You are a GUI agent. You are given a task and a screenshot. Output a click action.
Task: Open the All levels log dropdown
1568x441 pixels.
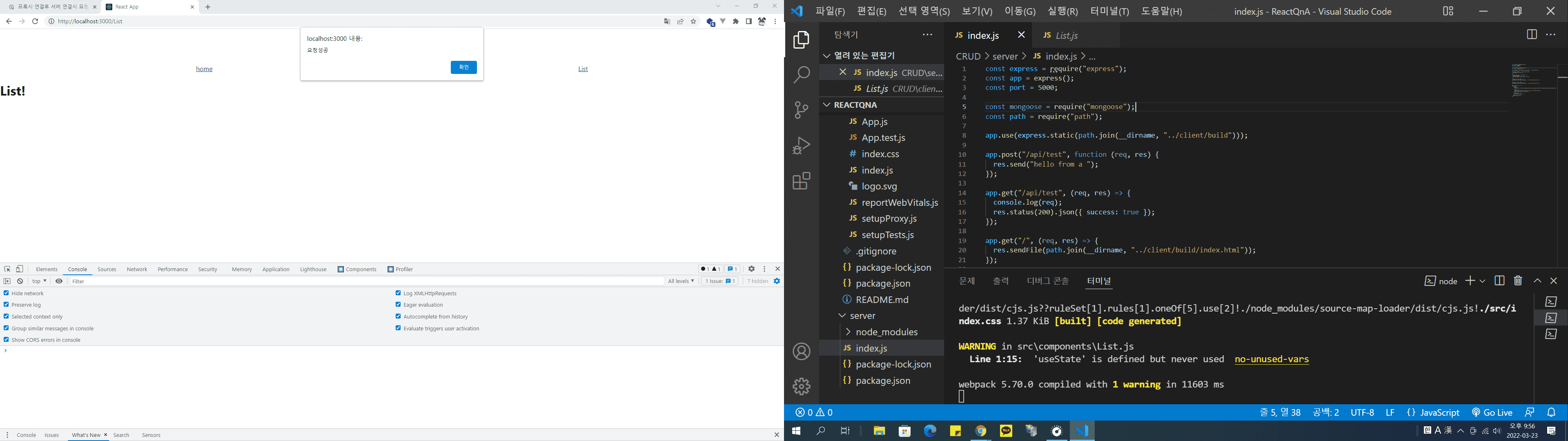point(681,281)
